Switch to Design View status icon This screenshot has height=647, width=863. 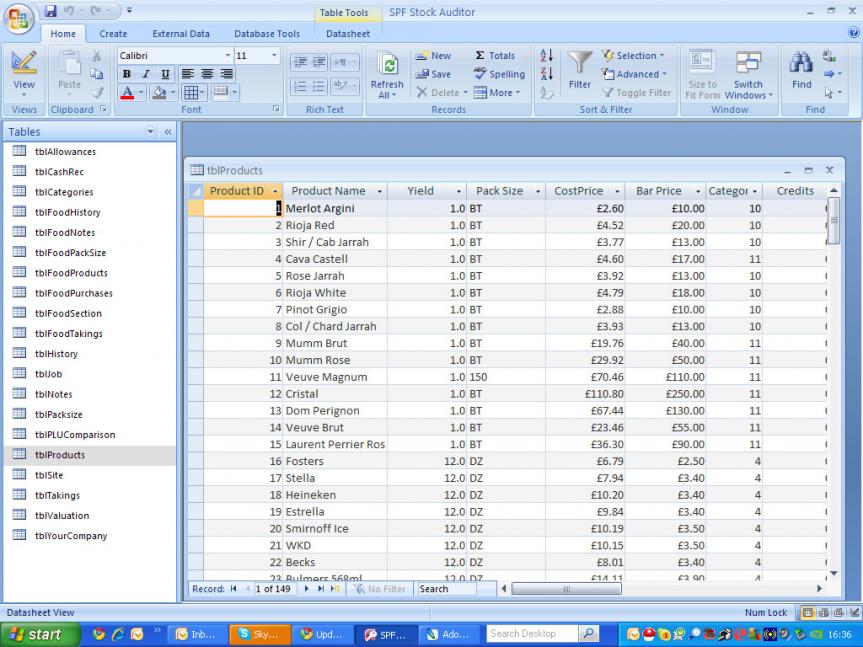(x=854, y=612)
